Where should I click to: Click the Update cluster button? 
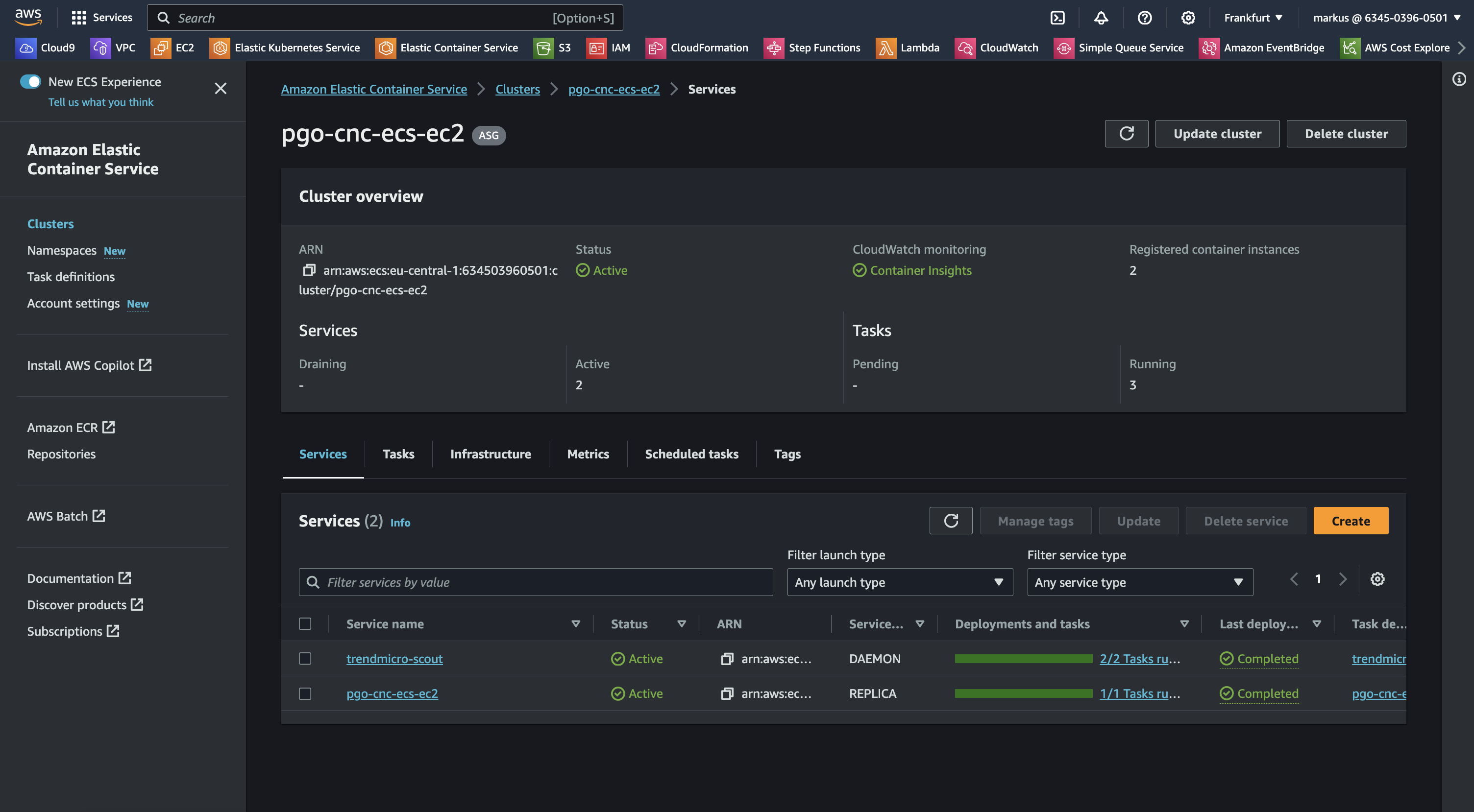(1217, 134)
